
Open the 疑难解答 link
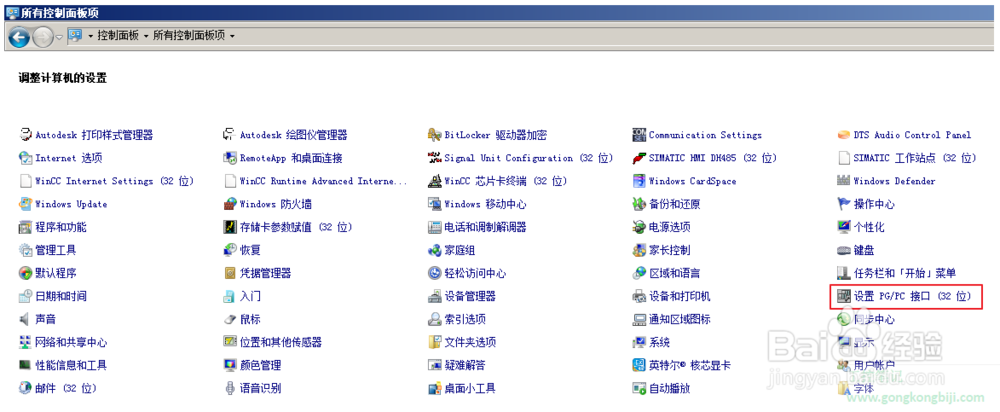click(x=465, y=365)
